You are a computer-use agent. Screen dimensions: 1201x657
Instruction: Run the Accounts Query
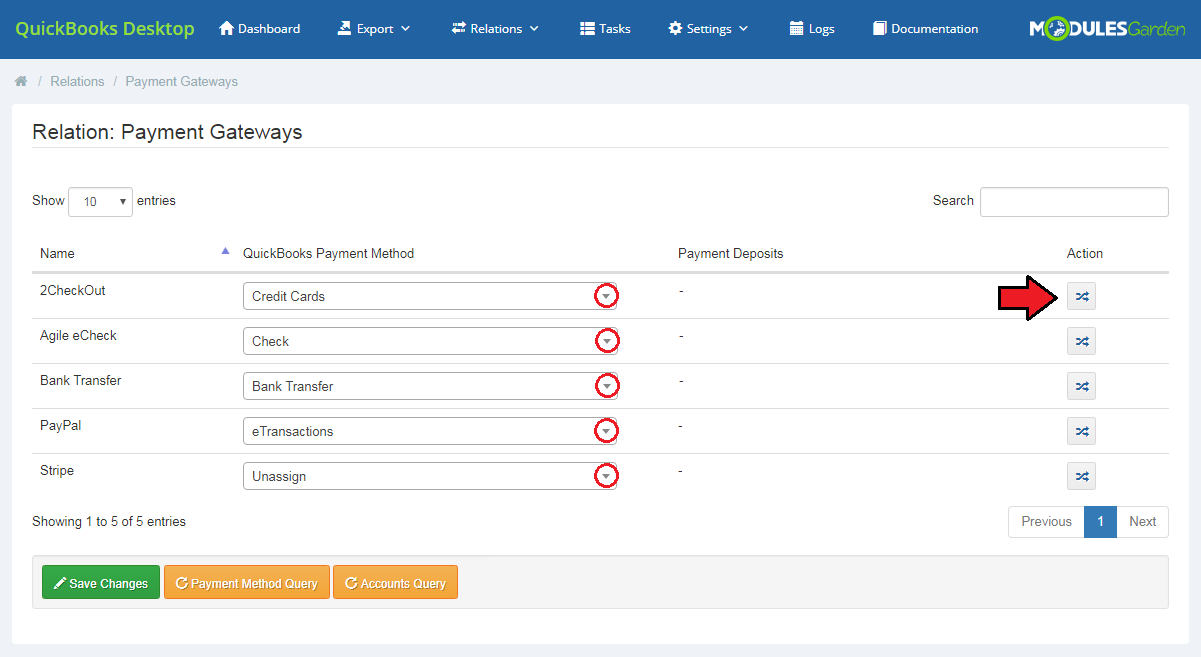(395, 583)
